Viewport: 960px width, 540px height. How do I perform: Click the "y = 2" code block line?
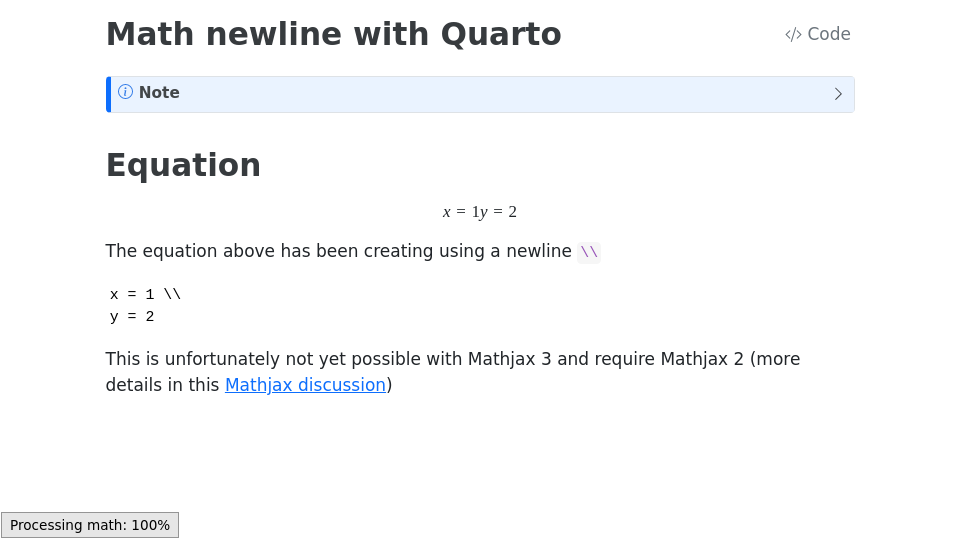pos(132,317)
